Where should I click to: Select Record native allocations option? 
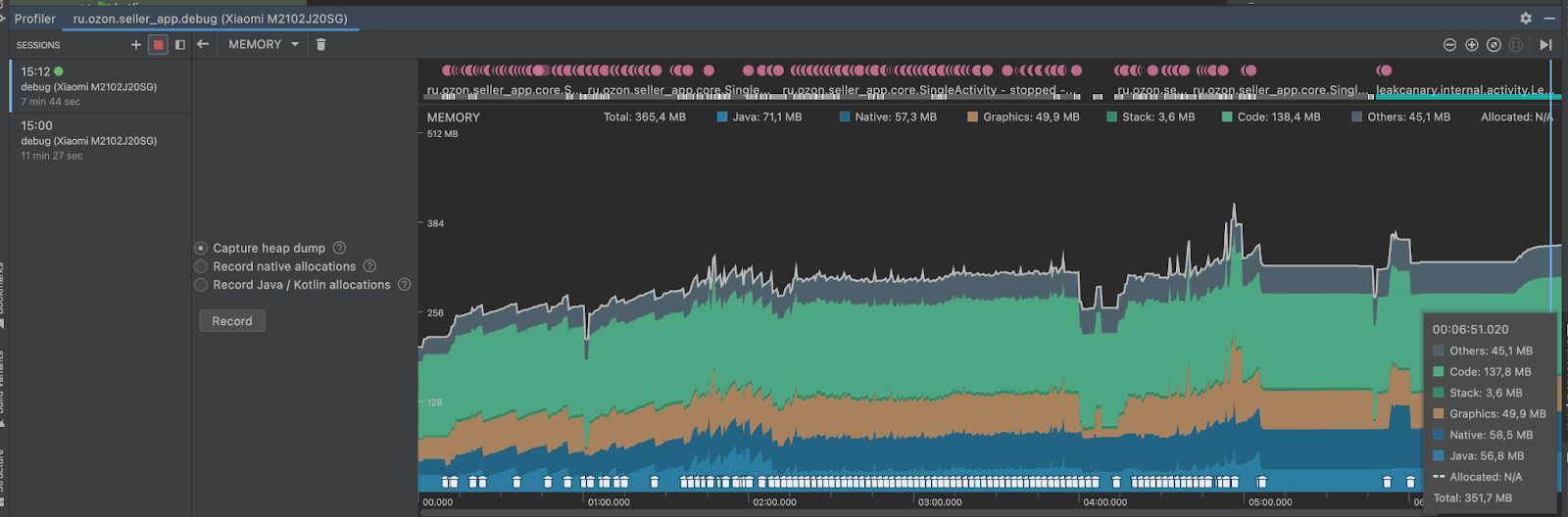[x=201, y=266]
